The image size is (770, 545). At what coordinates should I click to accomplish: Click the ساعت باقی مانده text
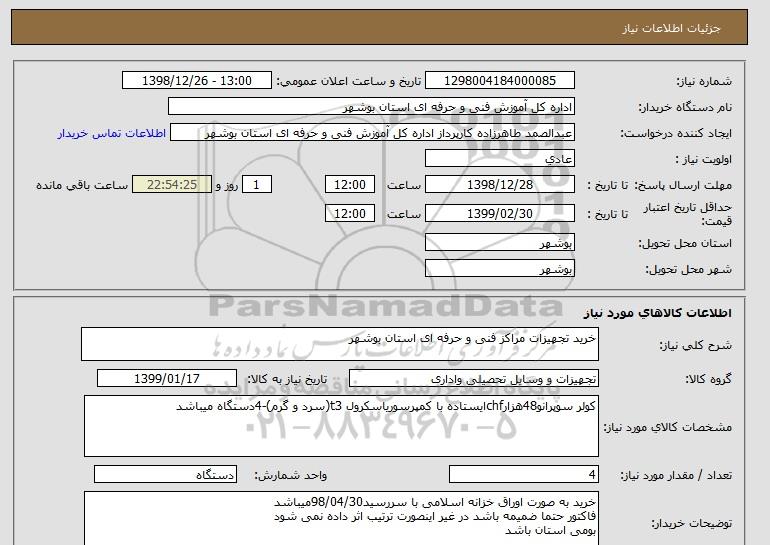click(82, 185)
